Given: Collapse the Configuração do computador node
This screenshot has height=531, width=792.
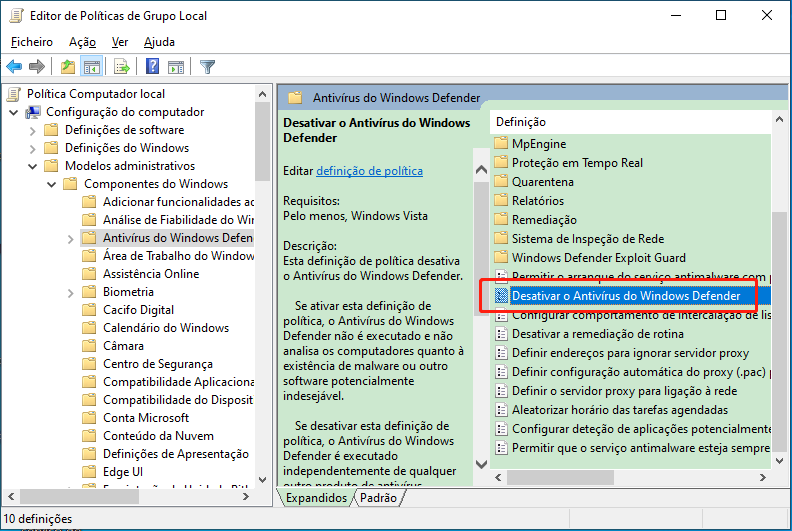Looking at the screenshot, I should (x=14, y=112).
